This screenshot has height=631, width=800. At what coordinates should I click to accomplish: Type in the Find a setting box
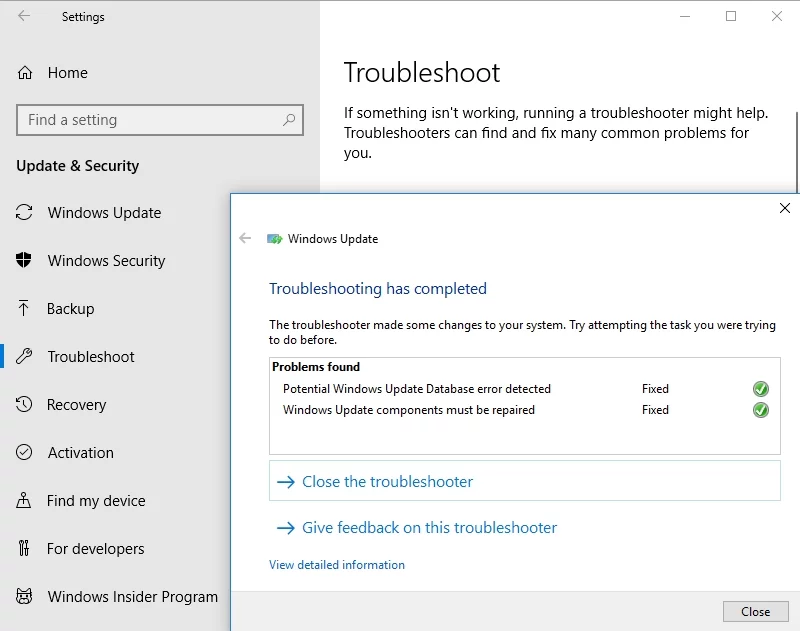(150, 120)
